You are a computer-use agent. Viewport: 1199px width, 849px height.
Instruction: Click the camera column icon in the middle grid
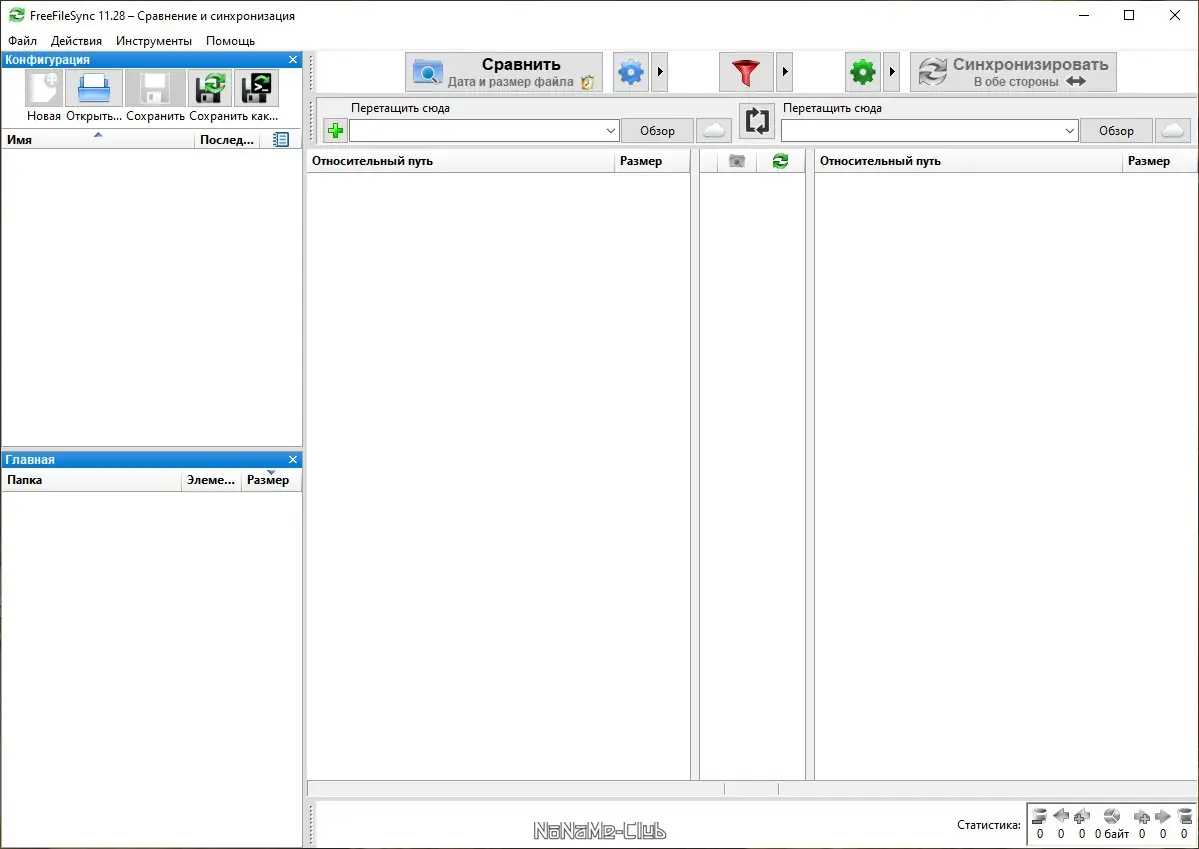click(736, 161)
